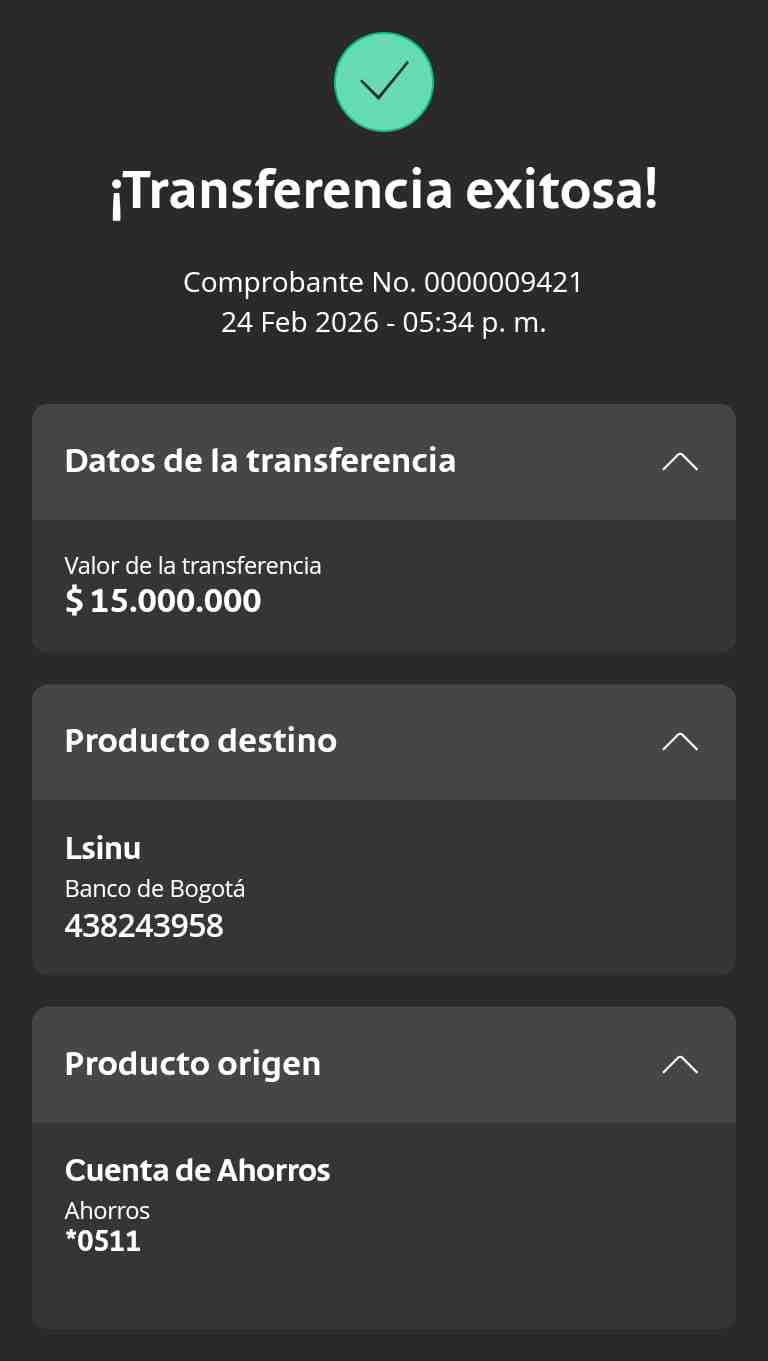Tap the Cuenta de Ahorros title
Screen dimensions: 768x1361
click(198, 1170)
